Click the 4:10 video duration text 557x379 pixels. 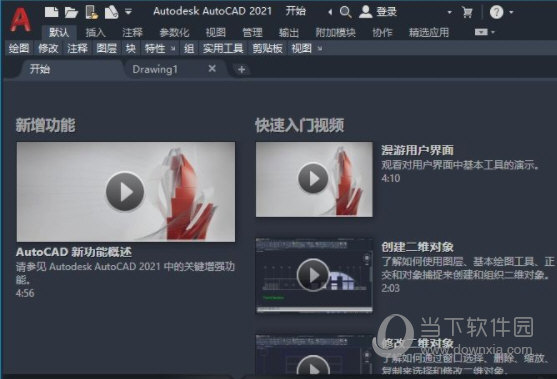click(391, 178)
